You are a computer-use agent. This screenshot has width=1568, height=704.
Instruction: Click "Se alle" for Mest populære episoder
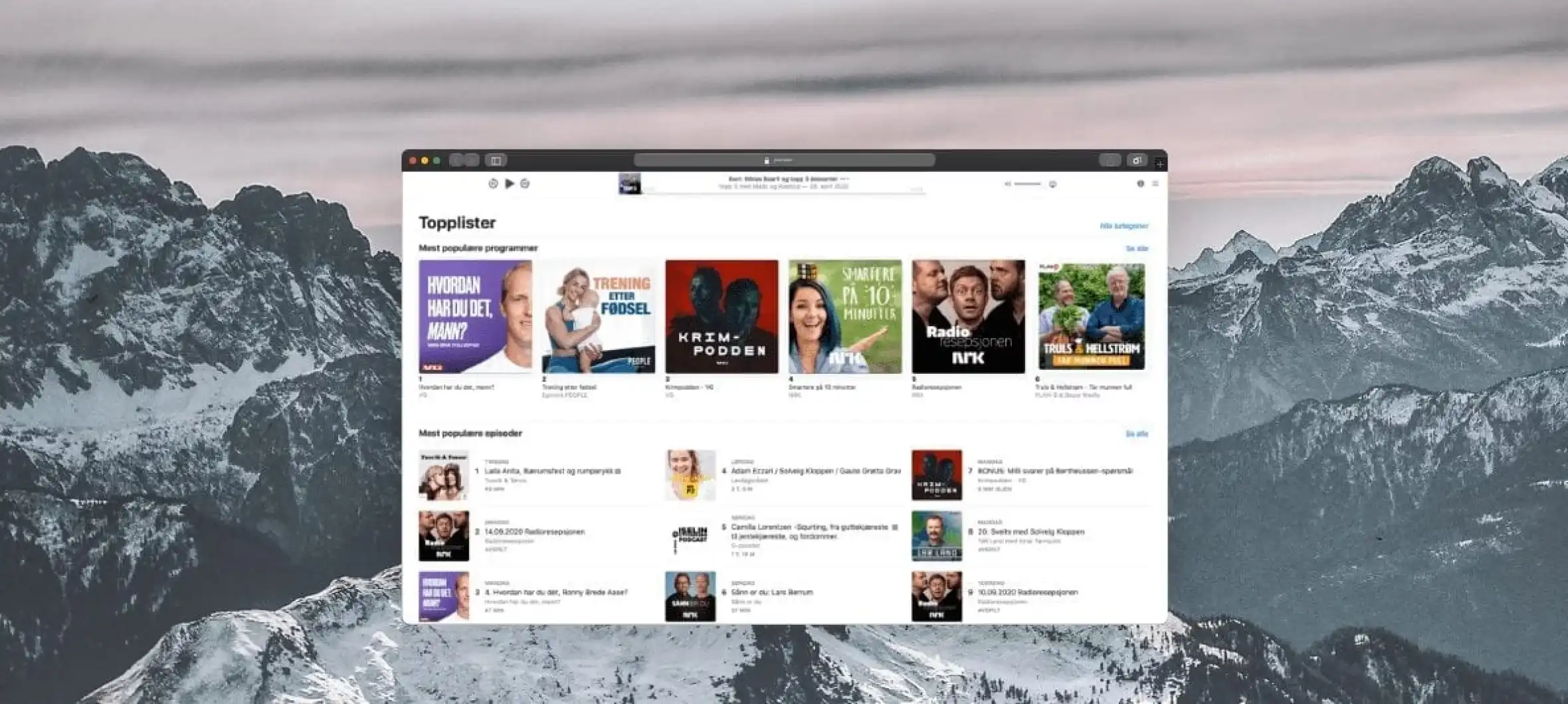[x=1136, y=434]
